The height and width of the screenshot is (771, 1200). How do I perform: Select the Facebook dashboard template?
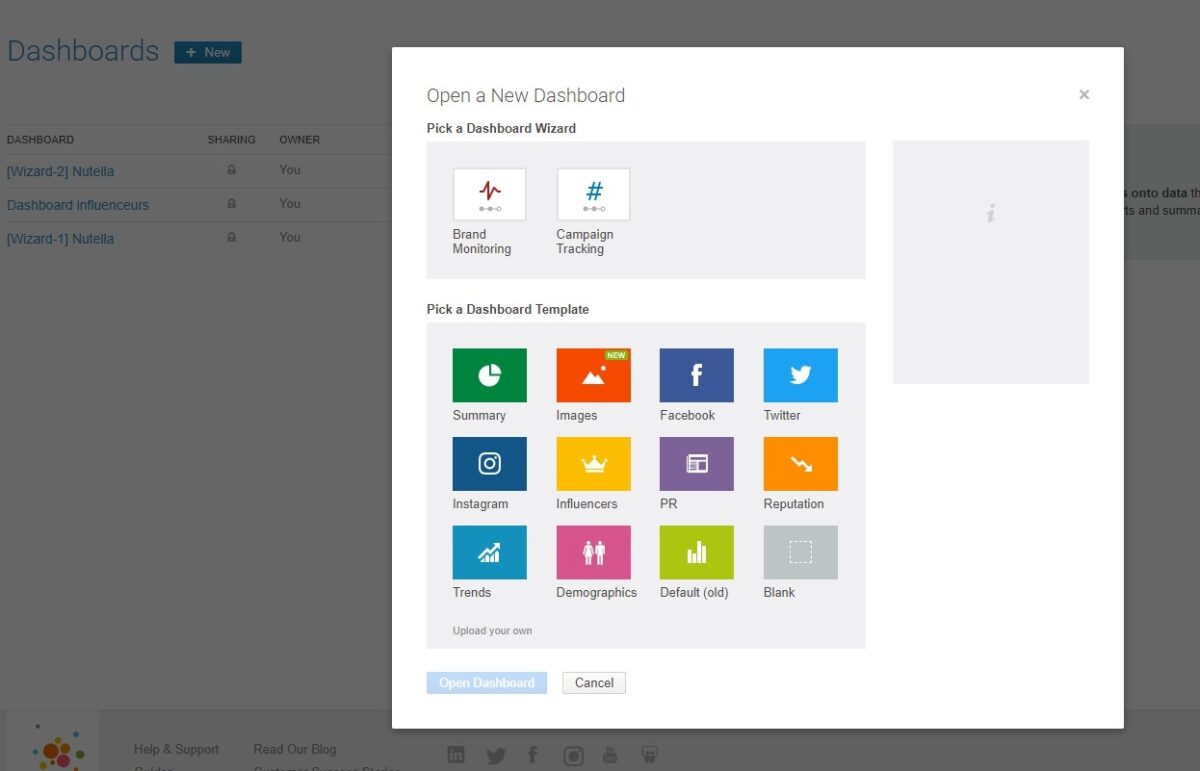click(696, 375)
